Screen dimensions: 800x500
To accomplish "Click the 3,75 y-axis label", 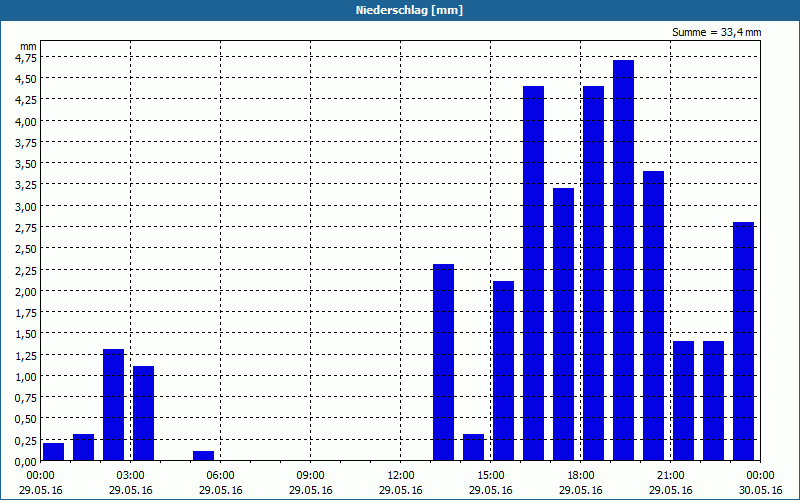I will (x=26, y=143).
